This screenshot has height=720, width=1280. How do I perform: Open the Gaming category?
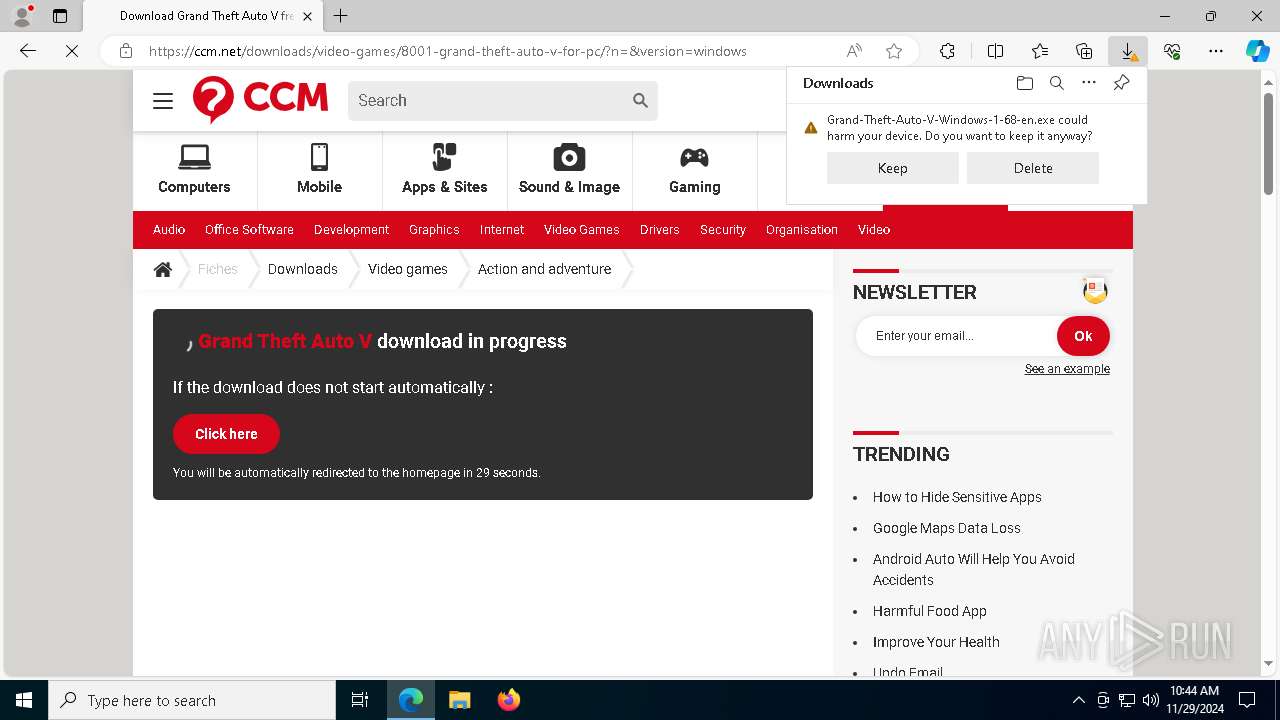pos(694,170)
